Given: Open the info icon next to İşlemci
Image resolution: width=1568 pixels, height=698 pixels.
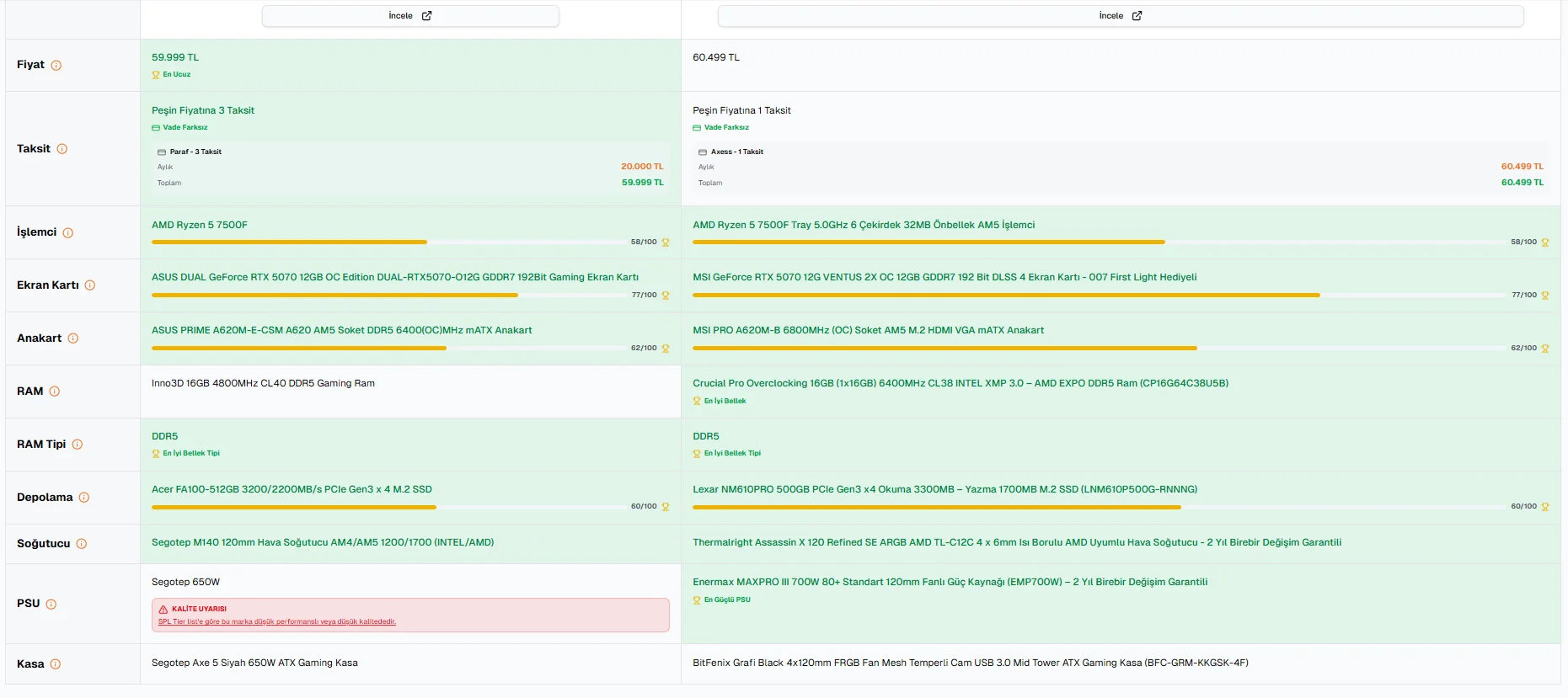Looking at the screenshot, I should click(x=68, y=233).
